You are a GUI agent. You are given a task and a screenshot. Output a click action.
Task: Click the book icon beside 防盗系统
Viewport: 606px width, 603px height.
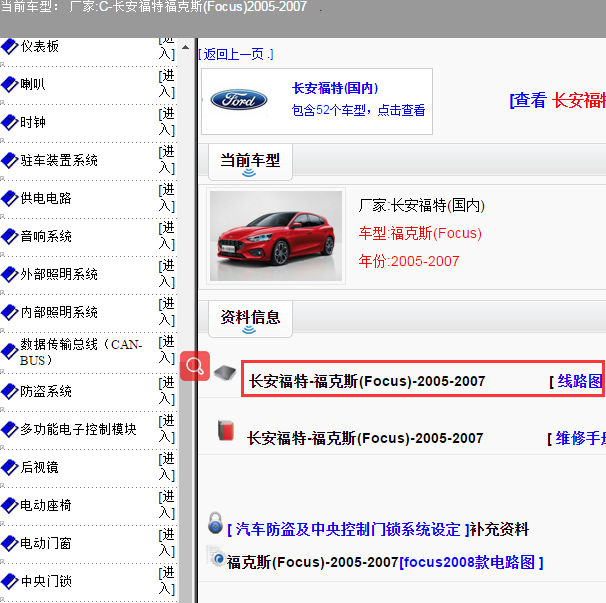9,392
